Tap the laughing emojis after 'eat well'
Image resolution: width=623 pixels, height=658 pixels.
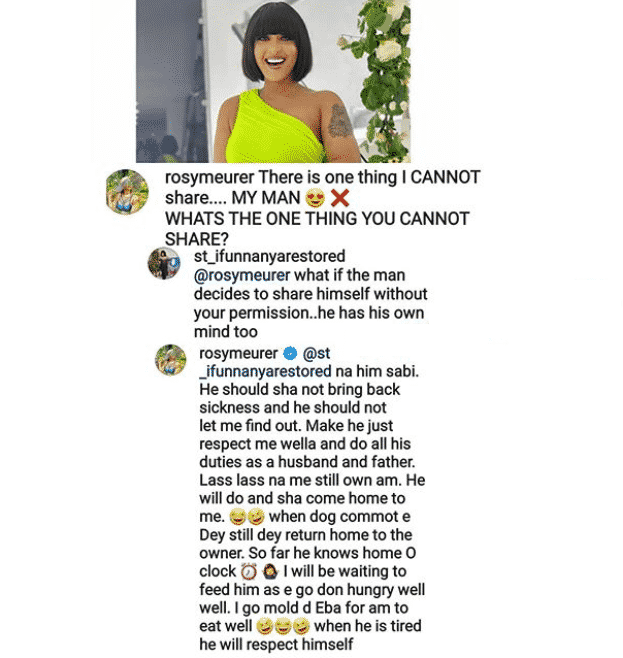[x=283, y=626]
